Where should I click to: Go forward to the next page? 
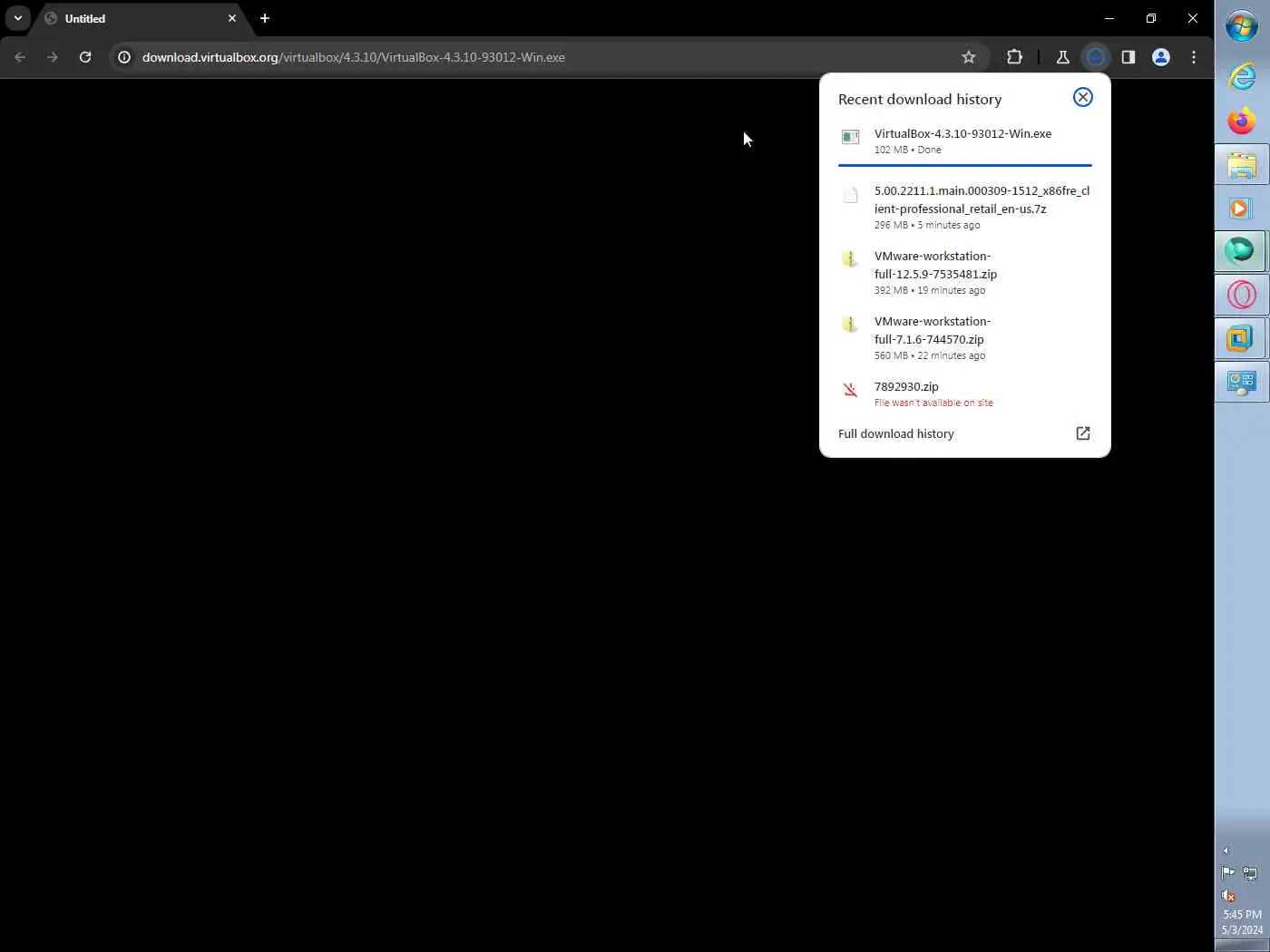53,57
